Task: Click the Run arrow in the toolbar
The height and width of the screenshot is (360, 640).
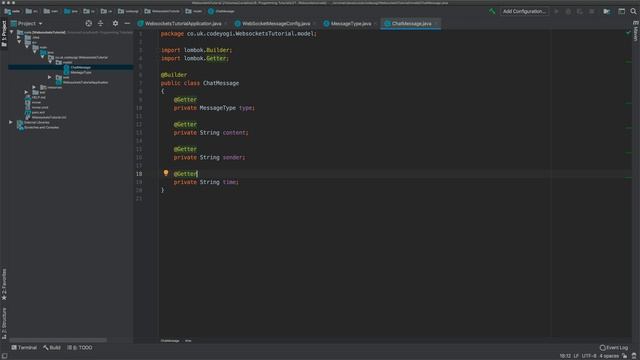Action: [556, 11]
